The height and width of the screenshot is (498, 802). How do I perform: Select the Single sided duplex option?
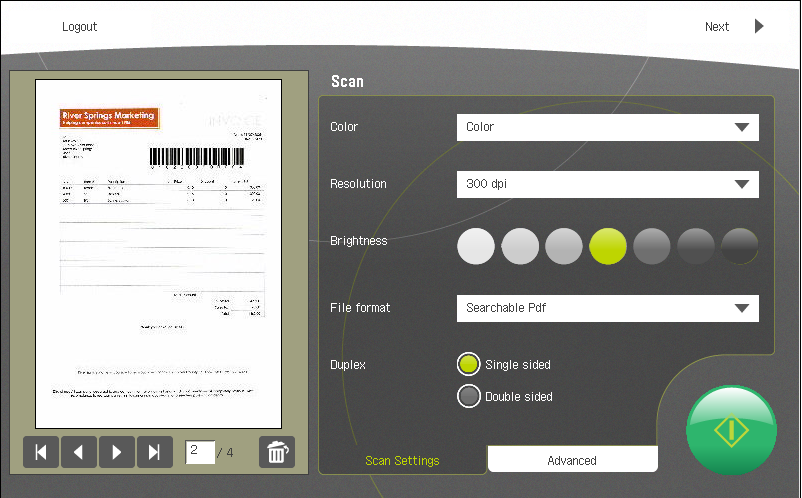pyautogui.click(x=469, y=365)
